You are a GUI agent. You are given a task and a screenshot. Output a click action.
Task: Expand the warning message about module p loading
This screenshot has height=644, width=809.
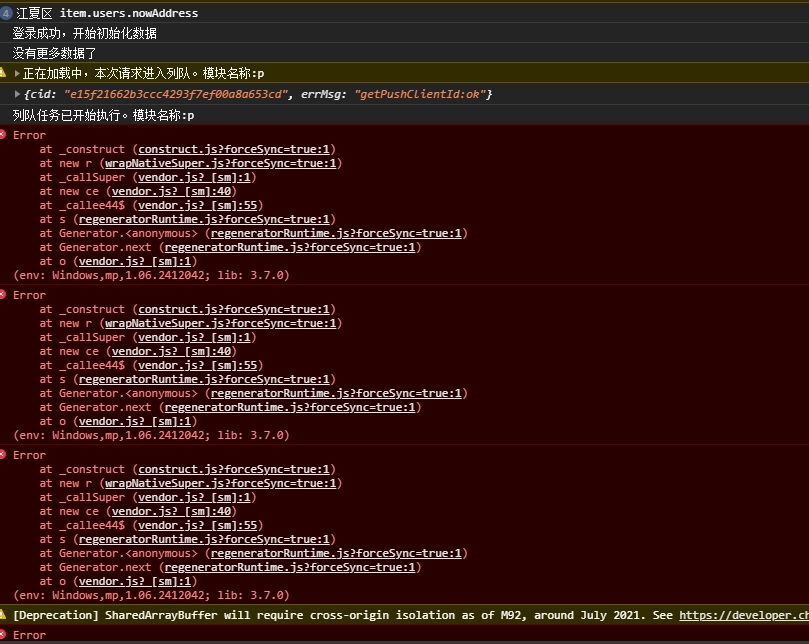tap(17, 73)
